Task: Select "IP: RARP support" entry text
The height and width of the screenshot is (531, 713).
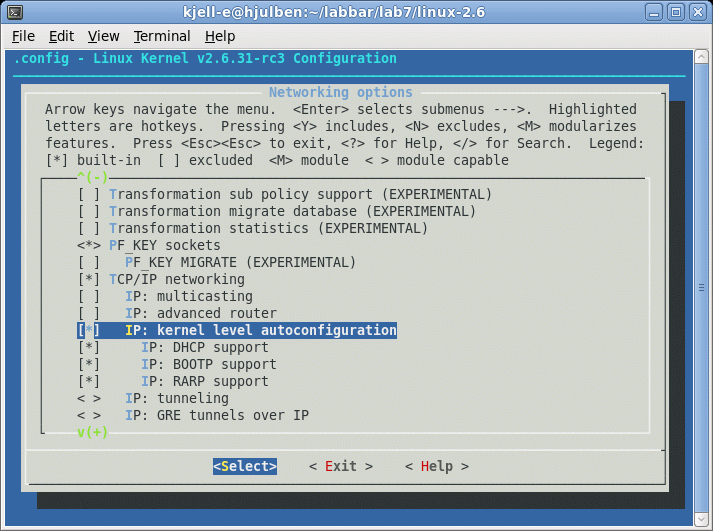Action: pyautogui.click(x=205, y=381)
